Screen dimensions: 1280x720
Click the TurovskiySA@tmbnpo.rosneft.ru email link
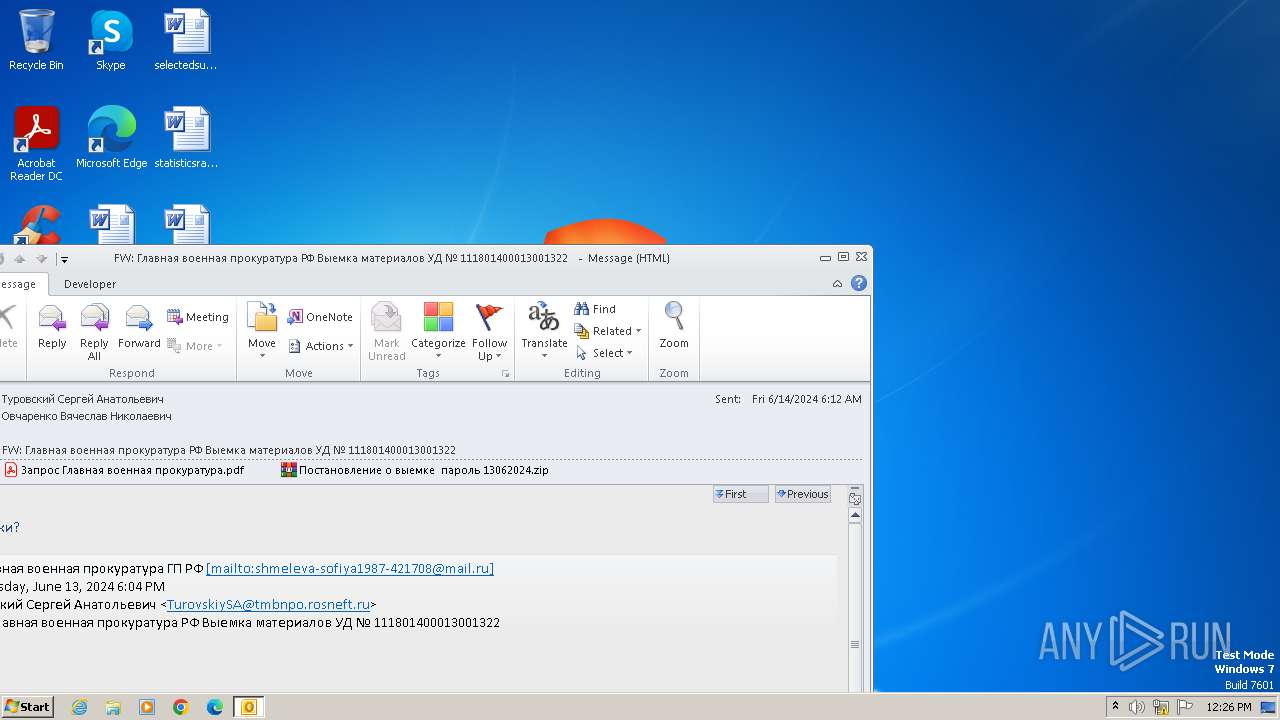268,604
